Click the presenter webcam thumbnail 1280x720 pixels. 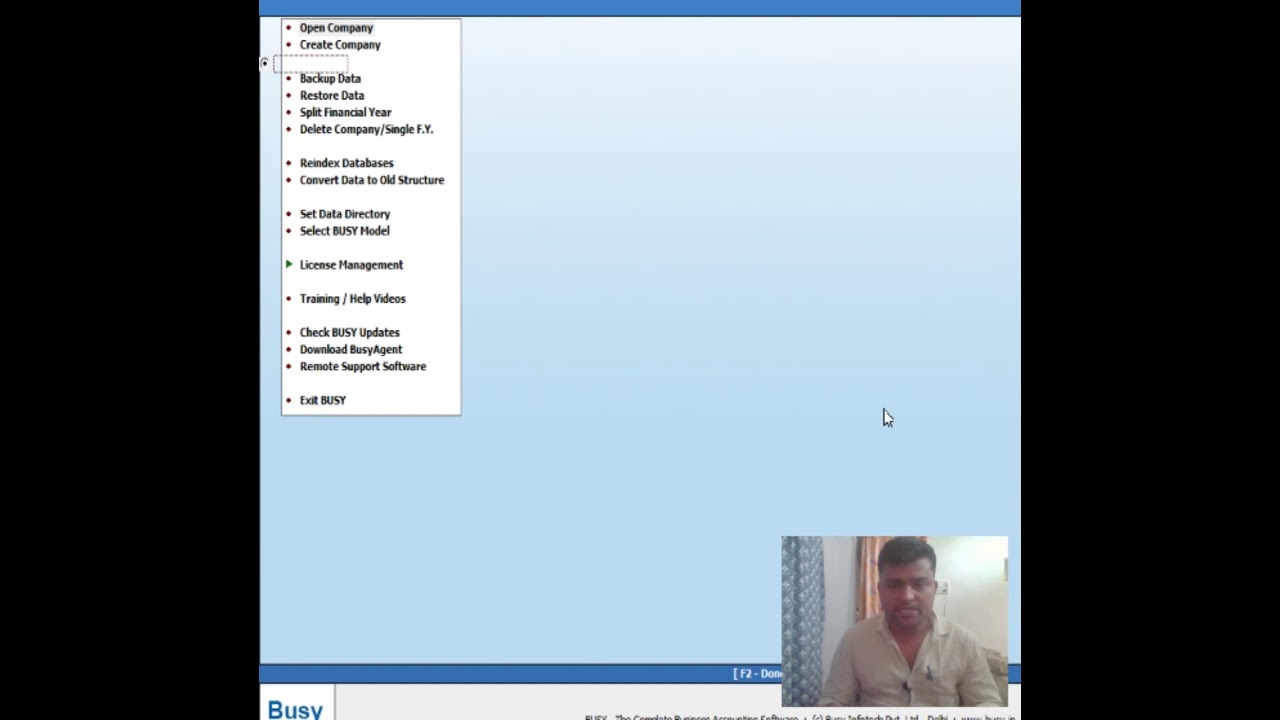[895, 622]
